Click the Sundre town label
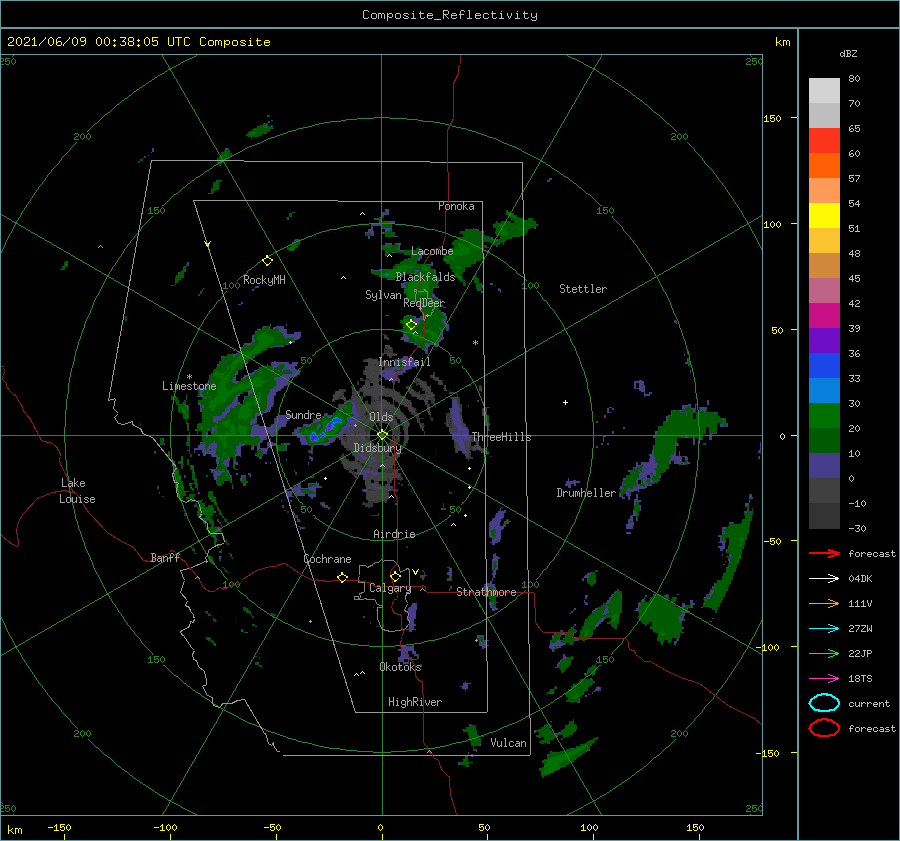This screenshot has width=900, height=841. 303,414
